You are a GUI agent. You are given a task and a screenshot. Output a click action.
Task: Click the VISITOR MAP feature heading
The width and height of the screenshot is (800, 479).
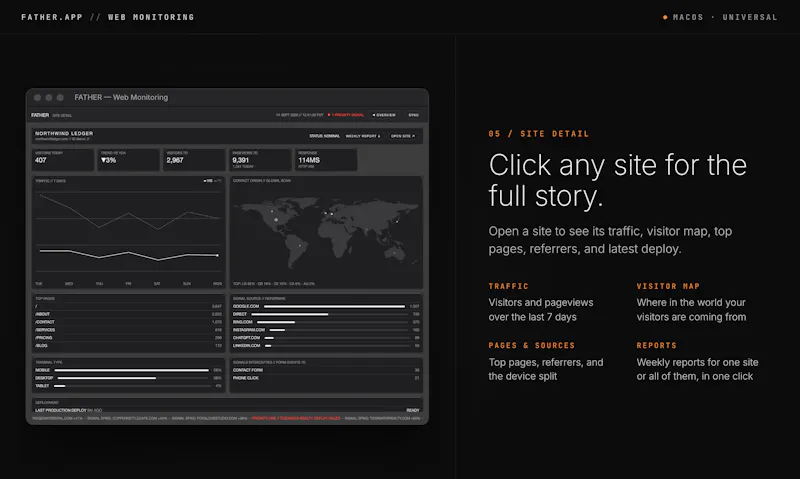pos(668,286)
